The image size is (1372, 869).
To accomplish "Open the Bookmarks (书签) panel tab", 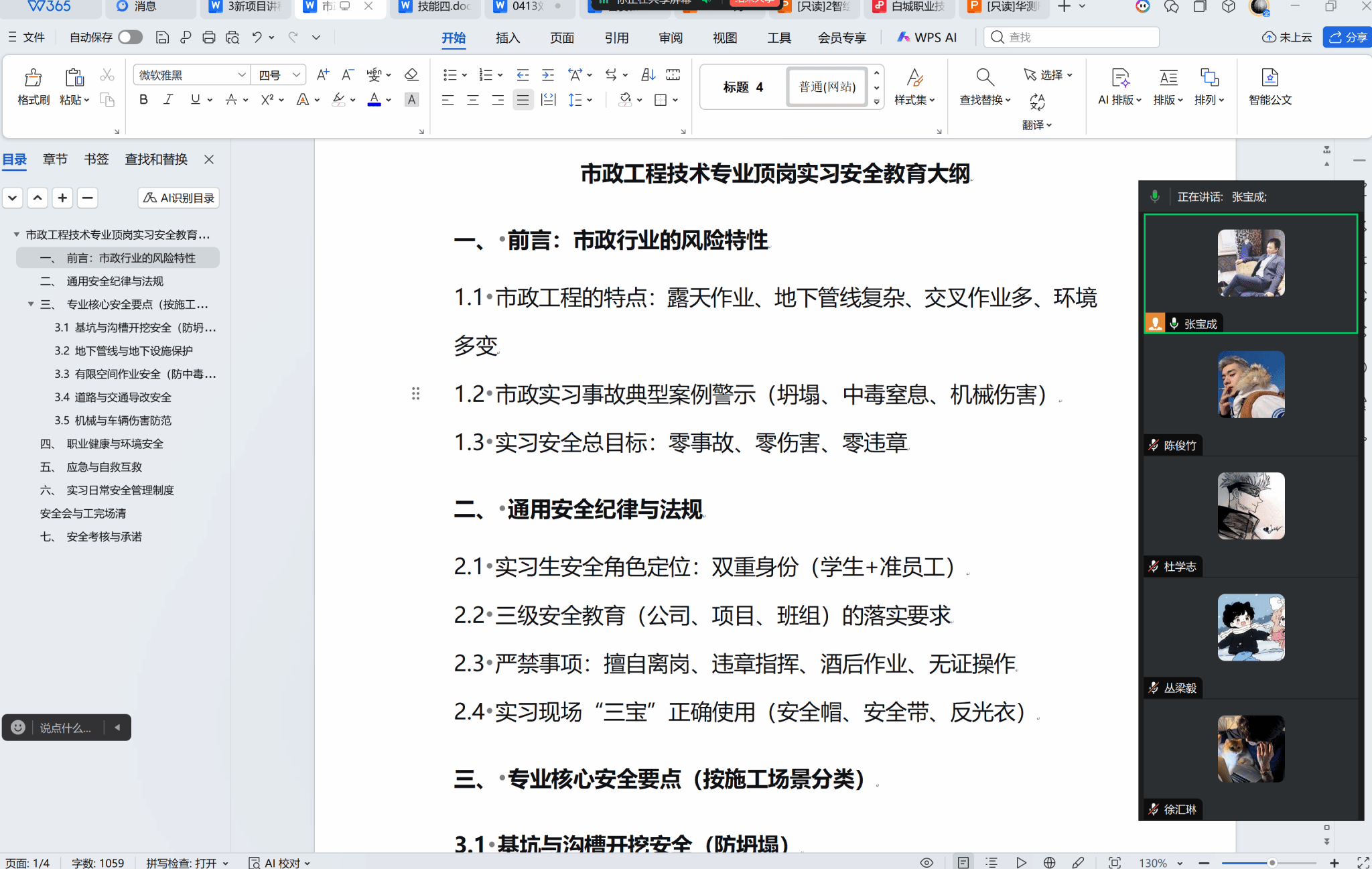I will pyautogui.click(x=96, y=159).
